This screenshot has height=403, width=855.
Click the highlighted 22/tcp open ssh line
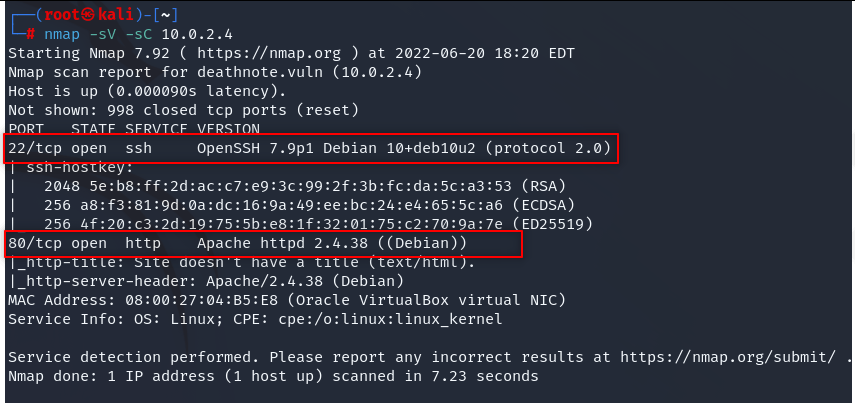pyautogui.click(x=311, y=148)
